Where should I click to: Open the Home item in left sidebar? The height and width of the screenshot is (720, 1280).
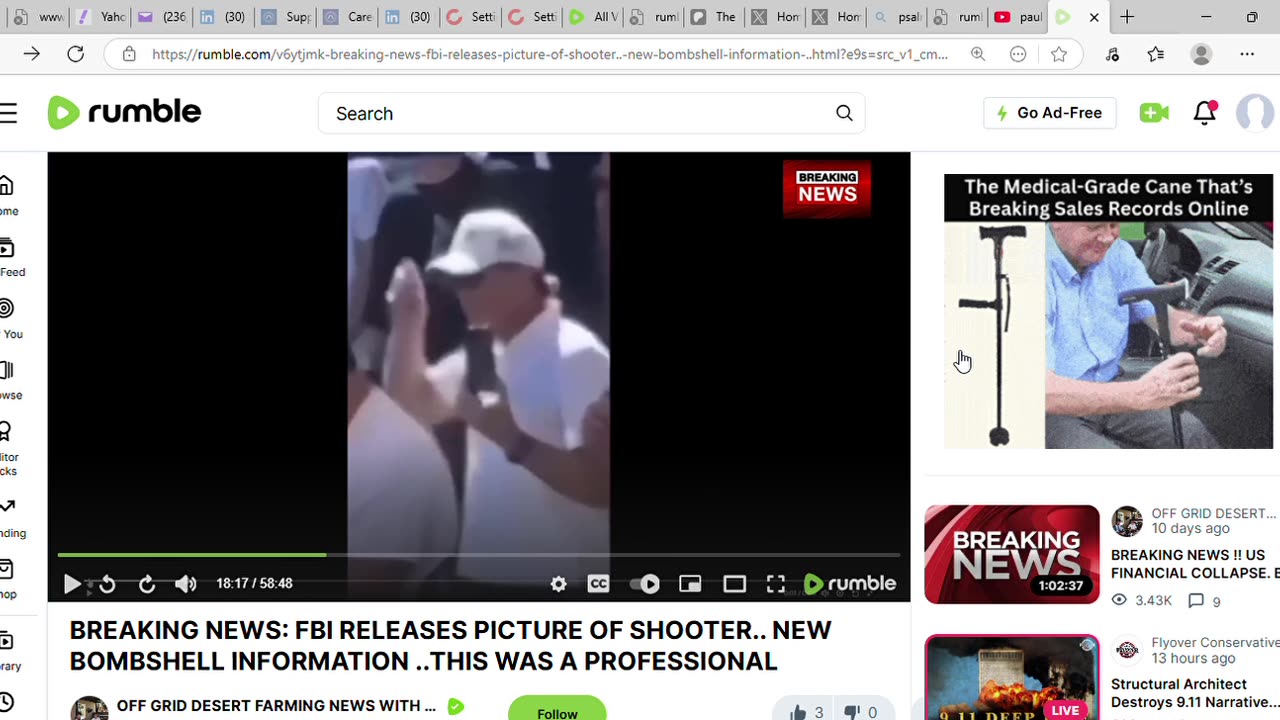tap(8, 196)
